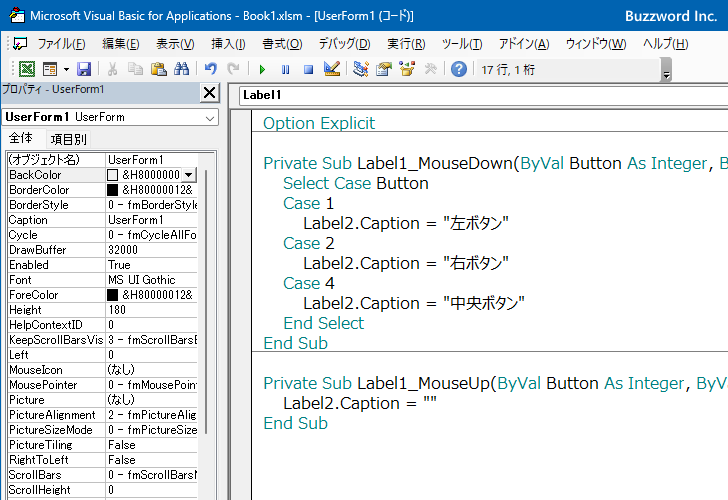Switch to the 項目別 tab
The width and height of the screenshot is (728, 500).
pos(68,139)
